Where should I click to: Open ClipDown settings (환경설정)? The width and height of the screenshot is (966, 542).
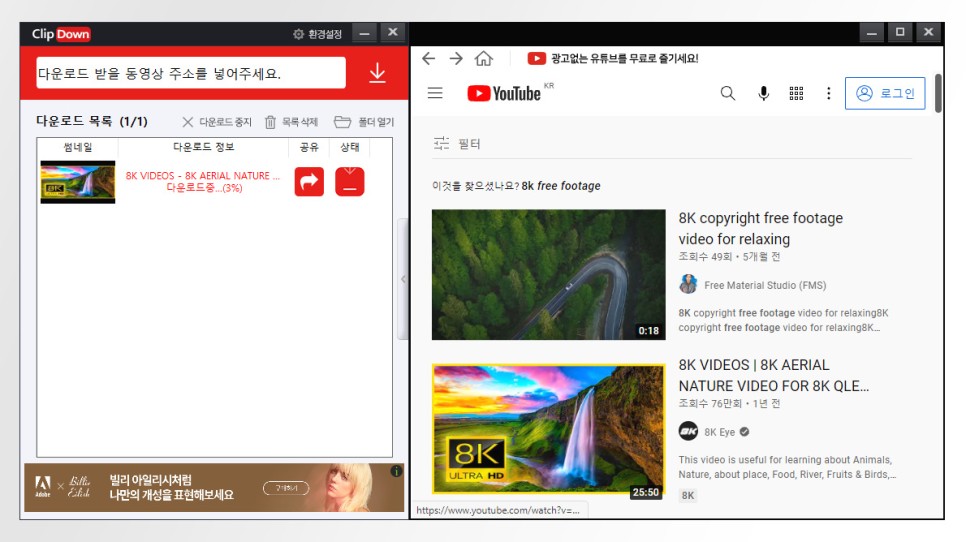click(317, 34)
